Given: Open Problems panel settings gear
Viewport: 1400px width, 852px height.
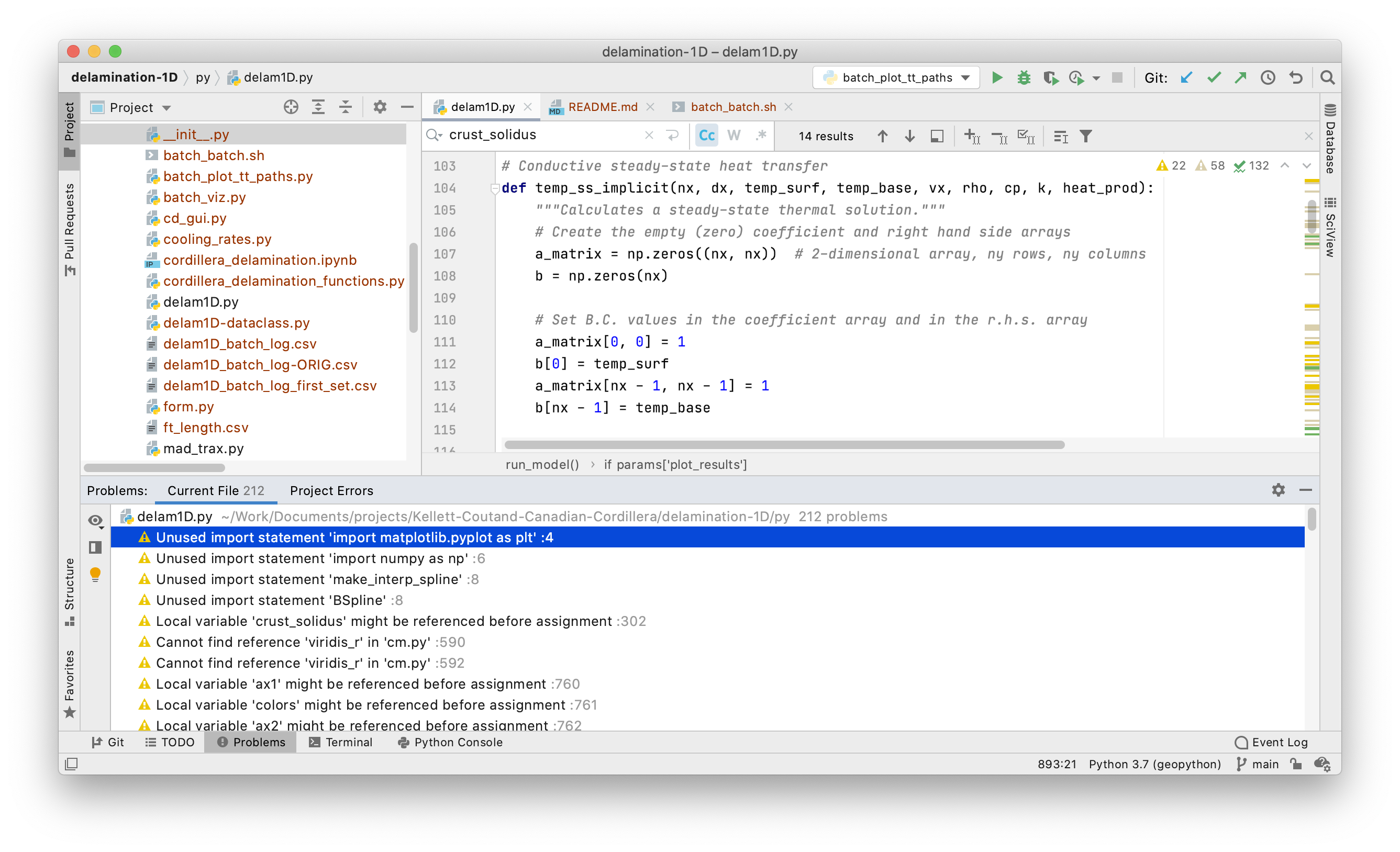Looking at the screenshot, I should [1279, 490].
